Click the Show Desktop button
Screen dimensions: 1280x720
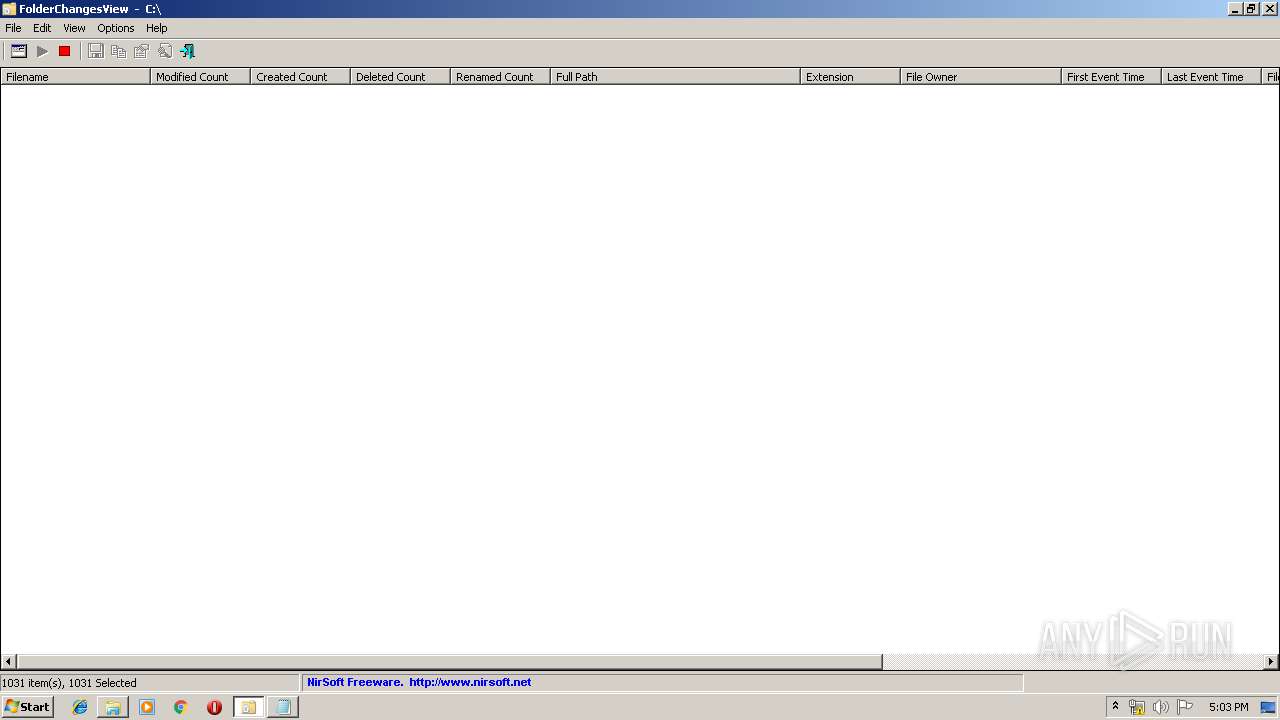pyautogui.click(x=1269, y=707)
